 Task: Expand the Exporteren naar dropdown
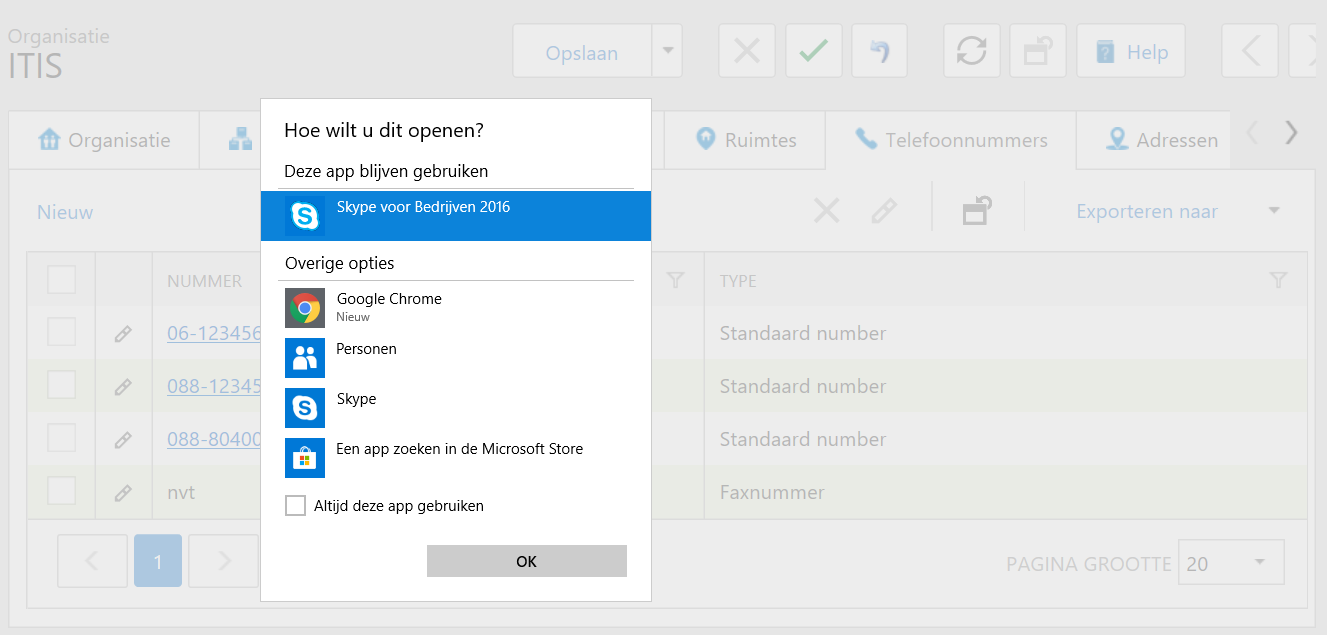tap(1273, 211)
